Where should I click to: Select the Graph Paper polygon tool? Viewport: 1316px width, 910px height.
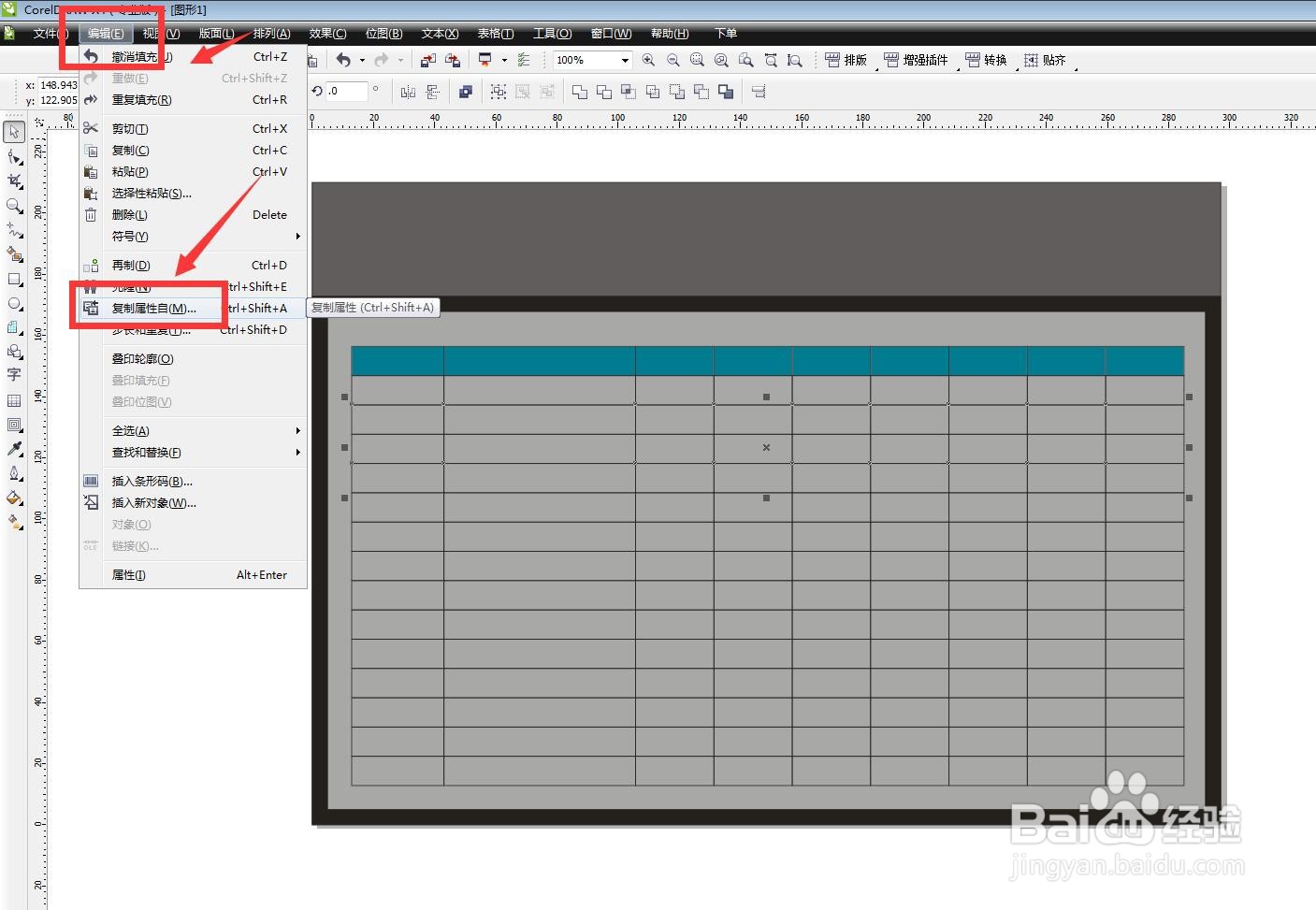point(14,327)
